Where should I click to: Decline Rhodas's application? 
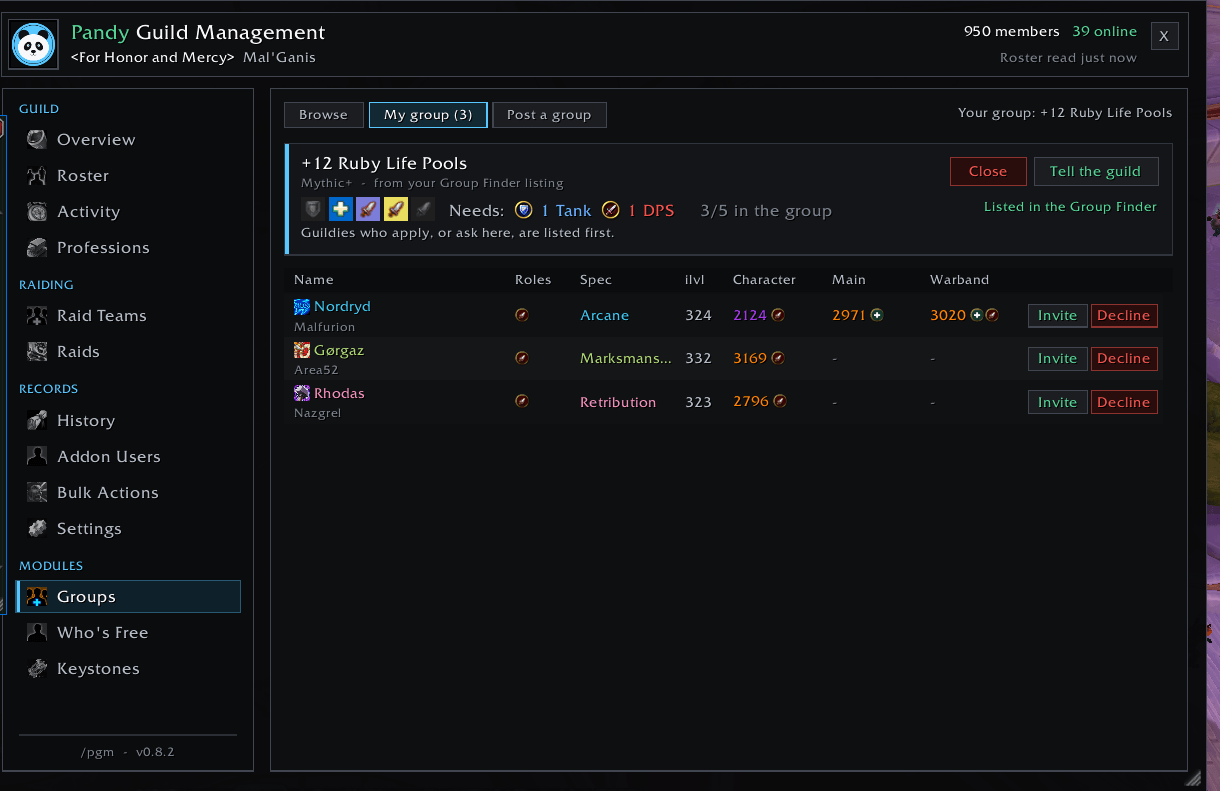point(1124,402)
